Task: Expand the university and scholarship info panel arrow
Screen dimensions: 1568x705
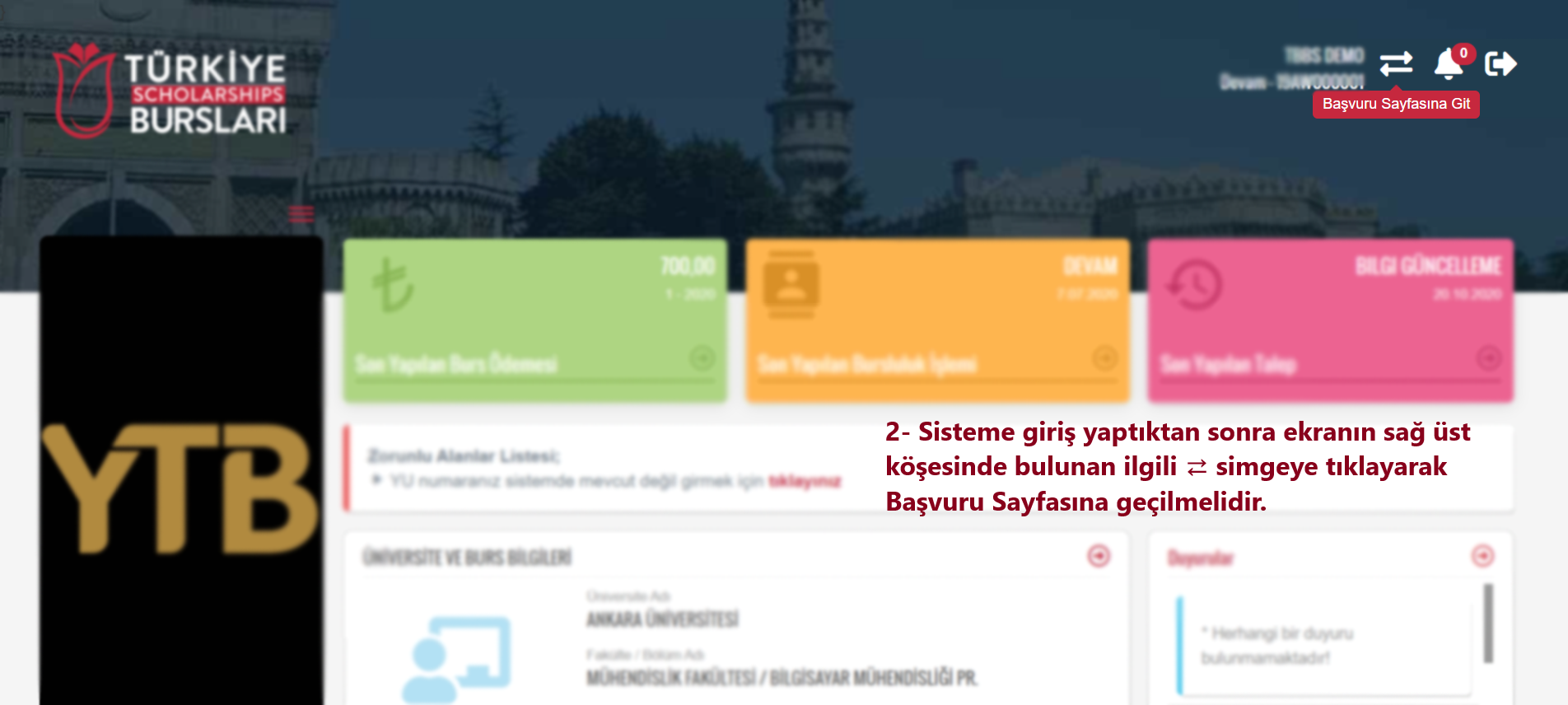Action: tap(1099, 556)
